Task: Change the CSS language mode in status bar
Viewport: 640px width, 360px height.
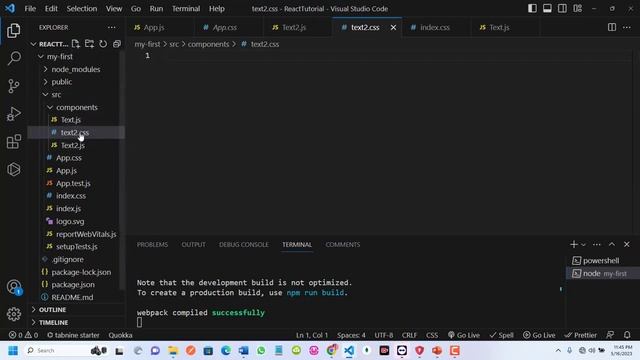Action: pyautogui.click(x=432, y=335)
